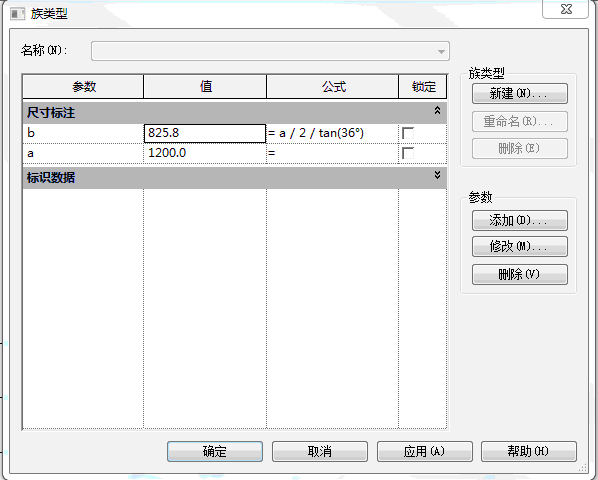Click the 尺寸标注 group header text
Viewport: 598px width, 480px height.
click(51, 113)
